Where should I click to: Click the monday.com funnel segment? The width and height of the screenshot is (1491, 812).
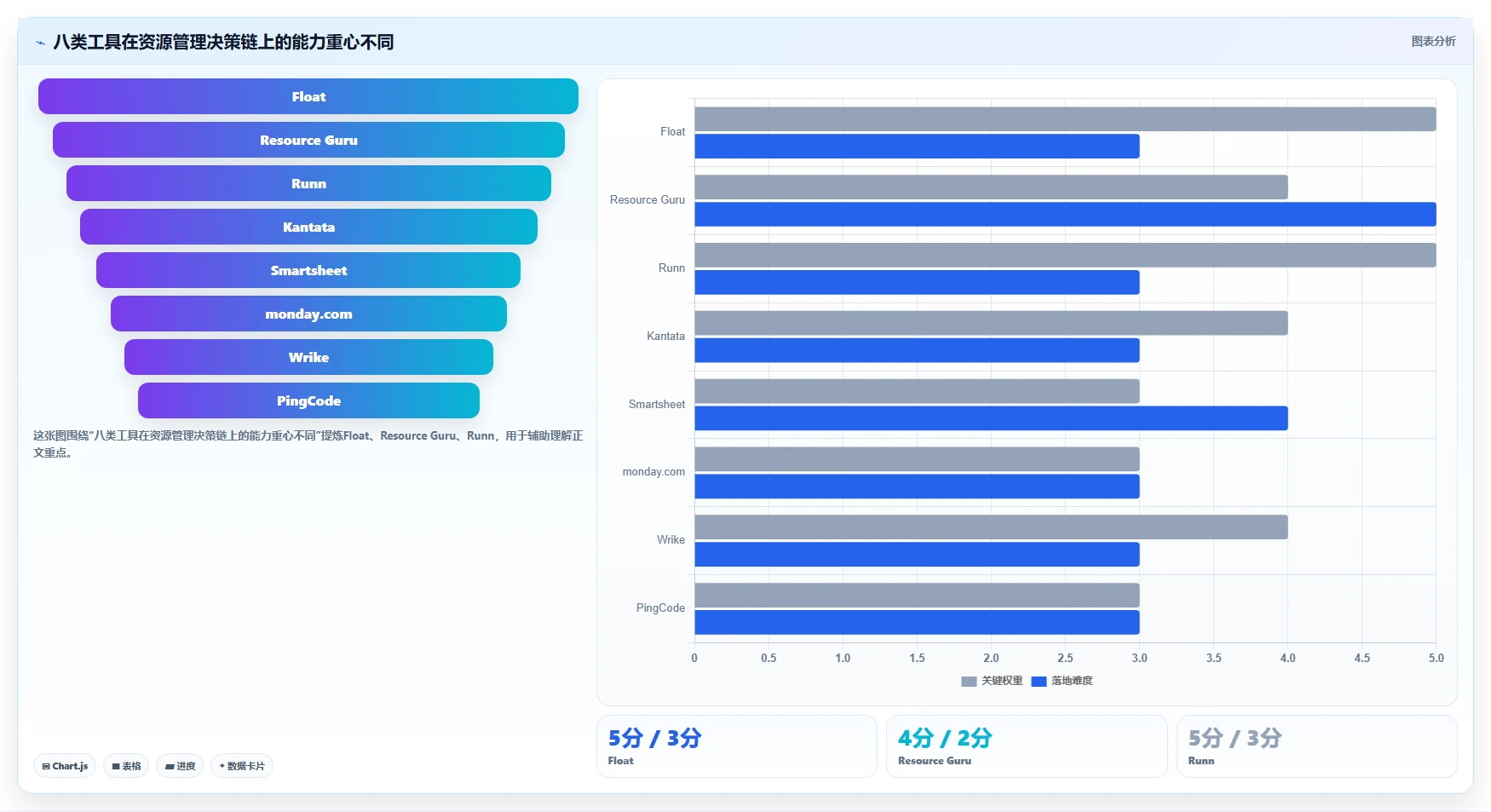(x=308, y=314)
